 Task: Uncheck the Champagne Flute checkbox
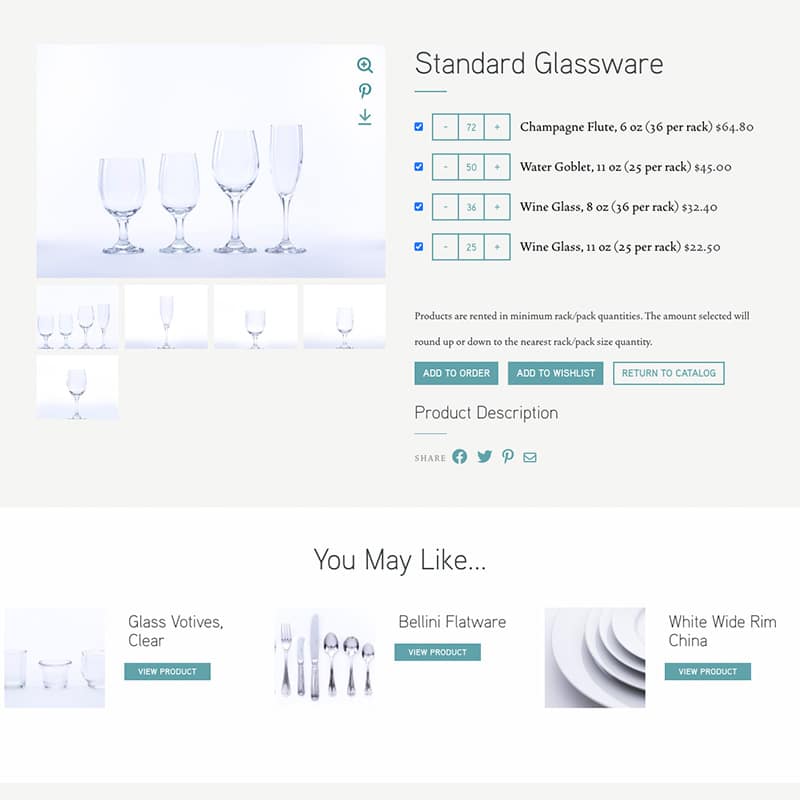pyautogui.click(x=418, y=127)
